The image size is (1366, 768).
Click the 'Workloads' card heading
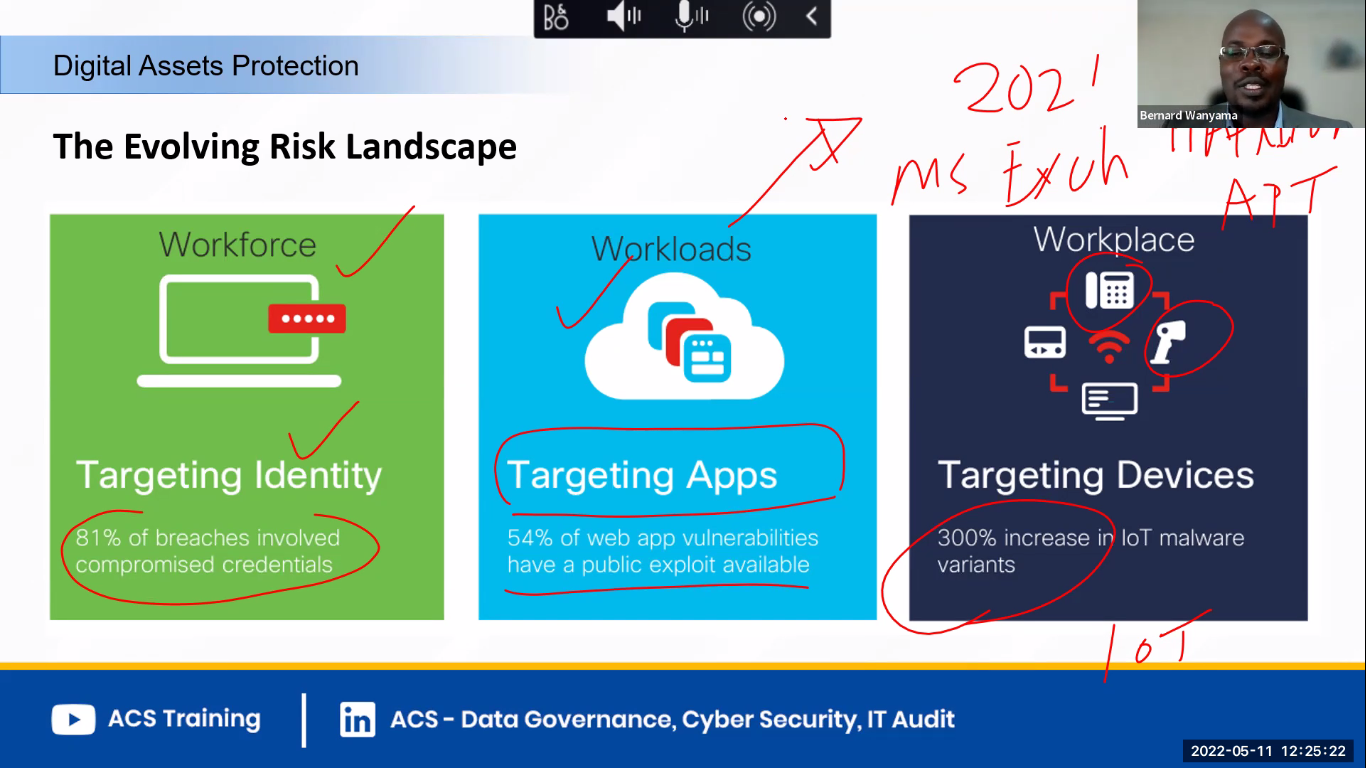[671, 248]
